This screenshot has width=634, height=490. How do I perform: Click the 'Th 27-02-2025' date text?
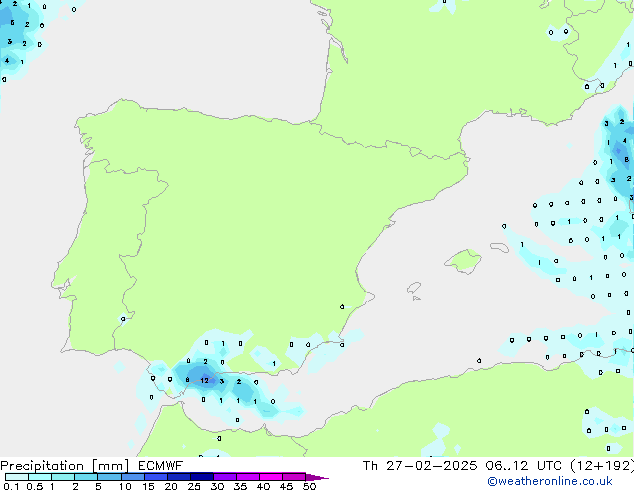click(x=420, y=466)
